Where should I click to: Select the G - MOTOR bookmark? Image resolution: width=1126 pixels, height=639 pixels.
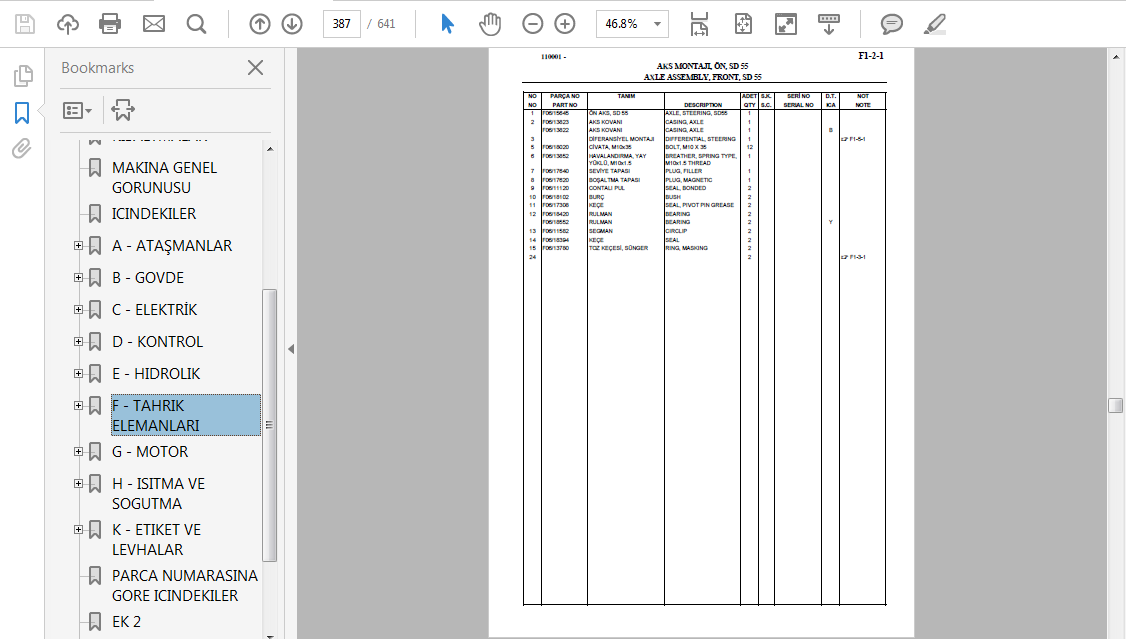150,452
